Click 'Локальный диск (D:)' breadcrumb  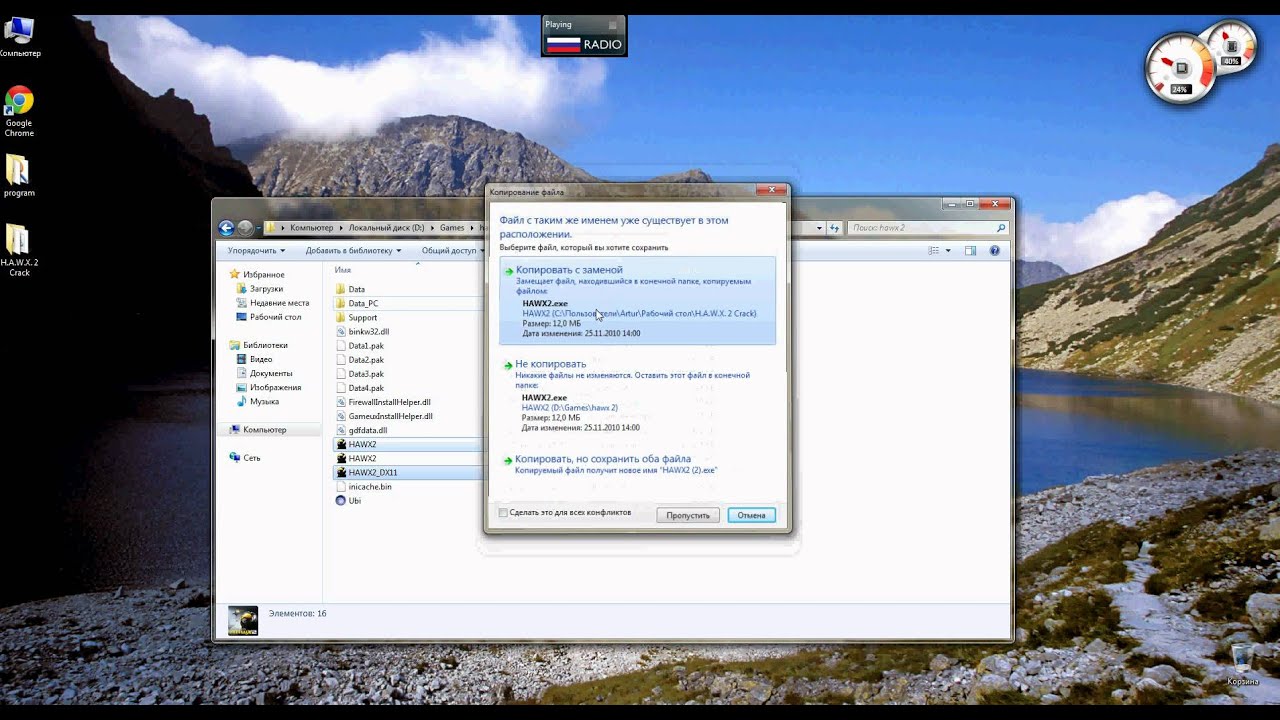386,228
